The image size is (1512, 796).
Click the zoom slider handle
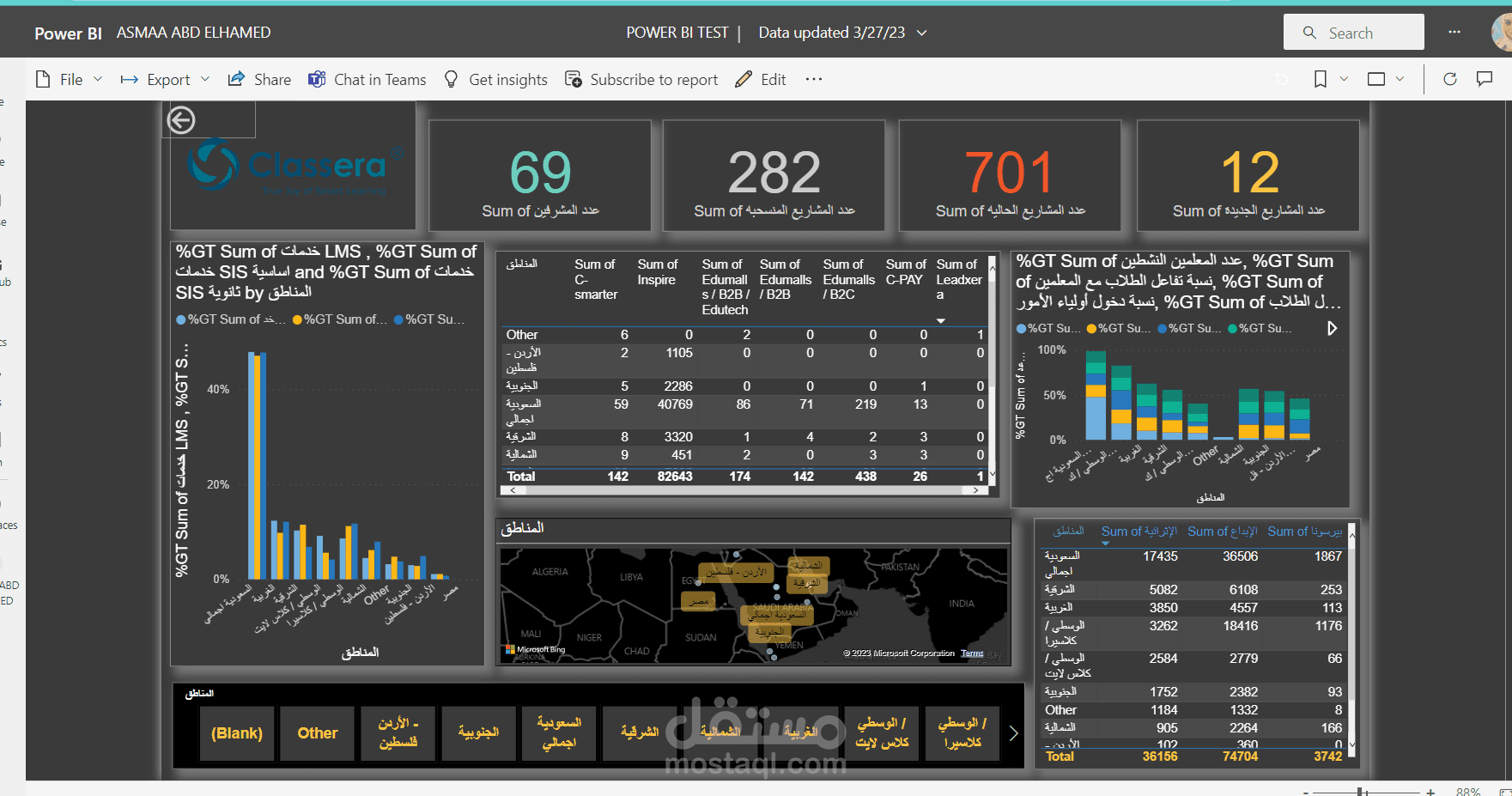click(1361, 791)
